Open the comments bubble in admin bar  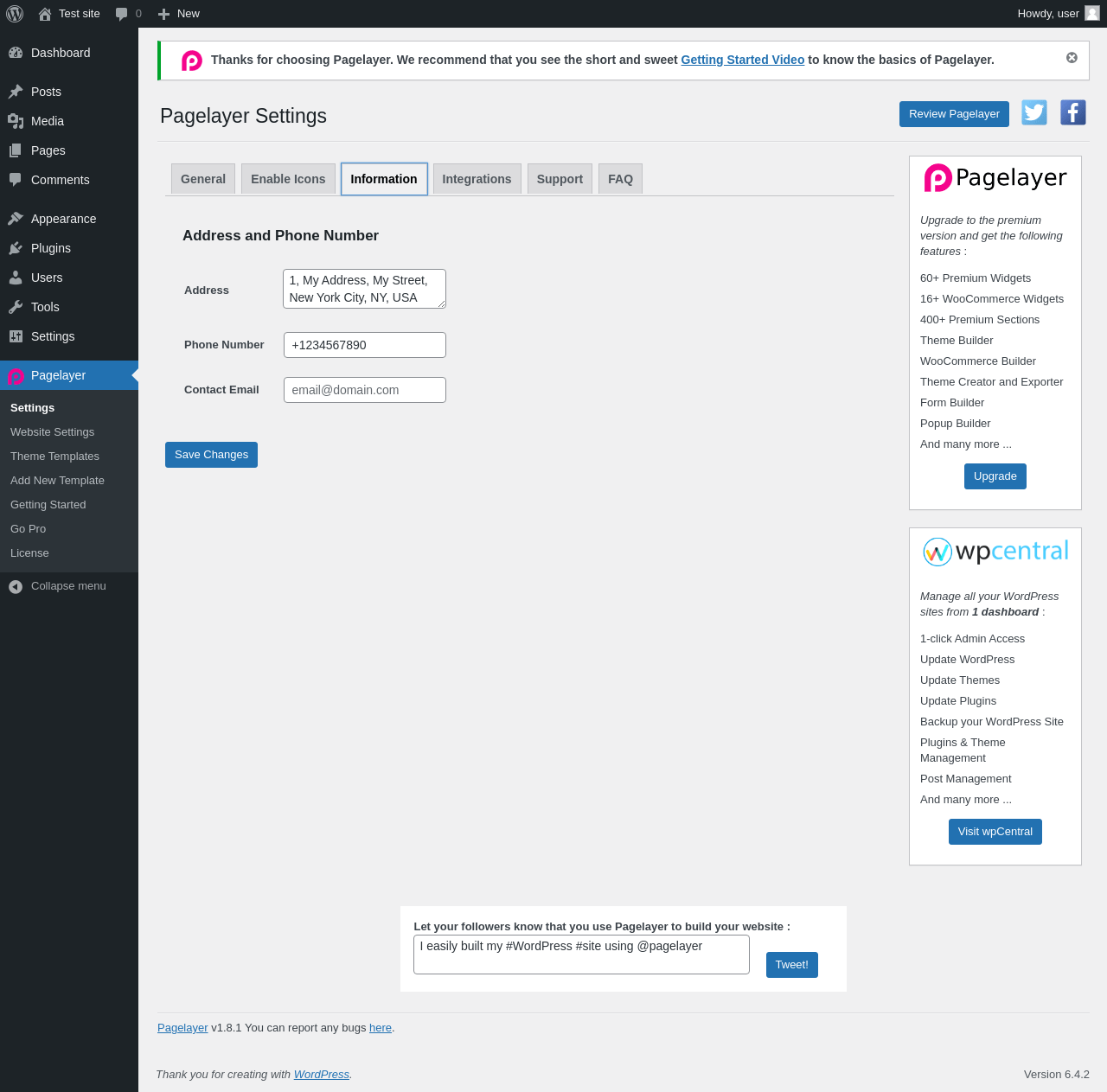pos(122,14)
